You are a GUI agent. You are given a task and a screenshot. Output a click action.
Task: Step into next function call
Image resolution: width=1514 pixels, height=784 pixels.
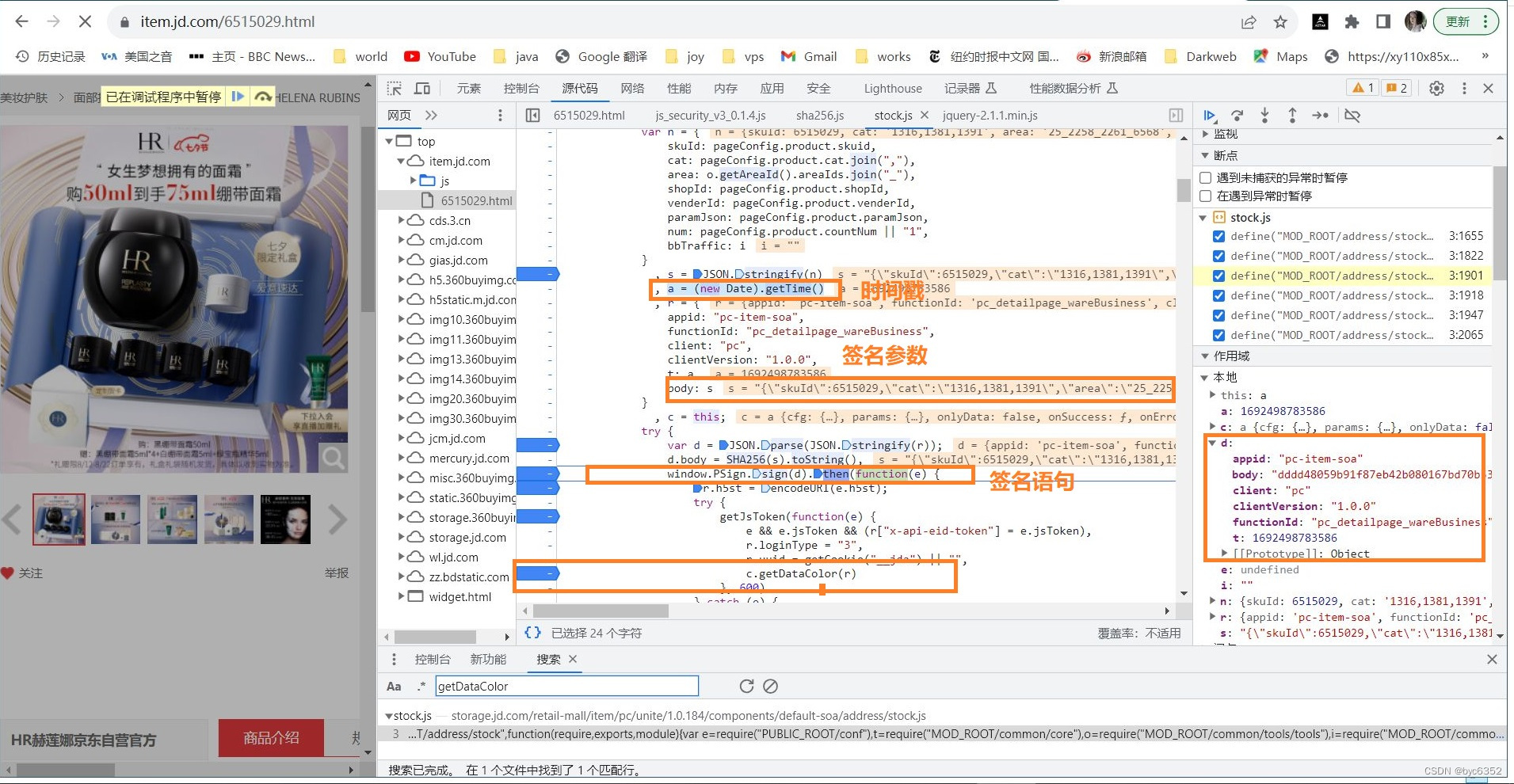point(1264,116)
